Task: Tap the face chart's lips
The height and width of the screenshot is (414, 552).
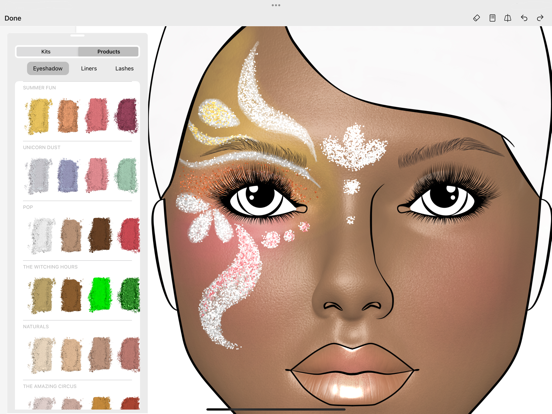Action: (x=352, y=374)
